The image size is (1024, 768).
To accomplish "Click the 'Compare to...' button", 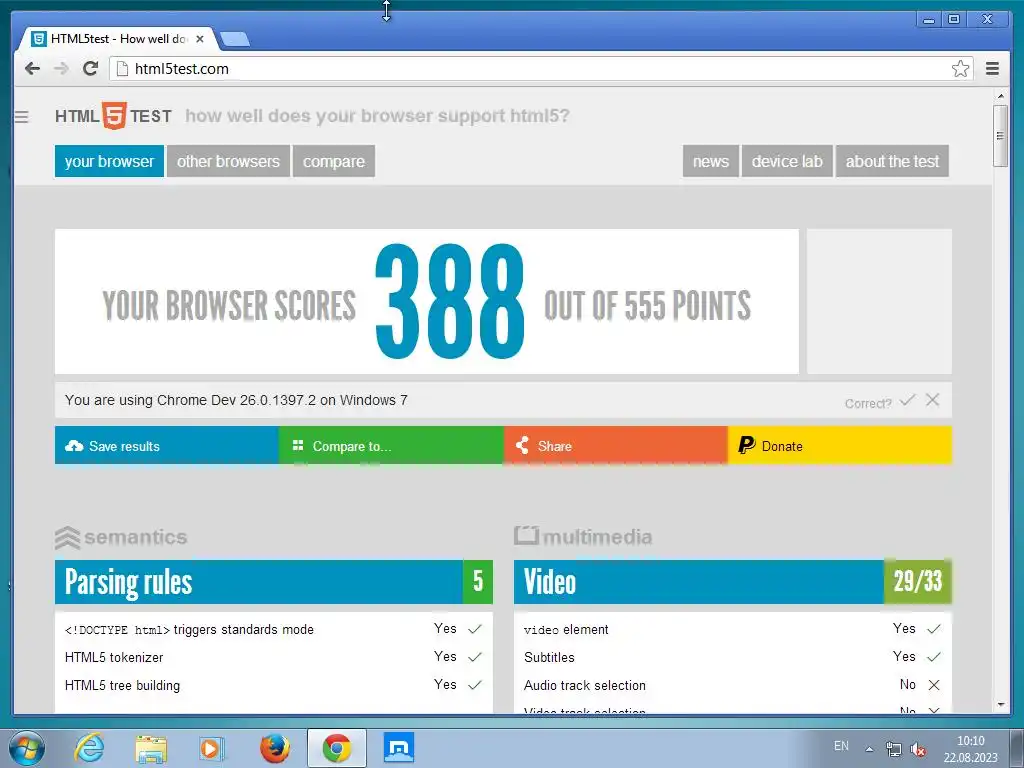I will [x=391, y=445].
